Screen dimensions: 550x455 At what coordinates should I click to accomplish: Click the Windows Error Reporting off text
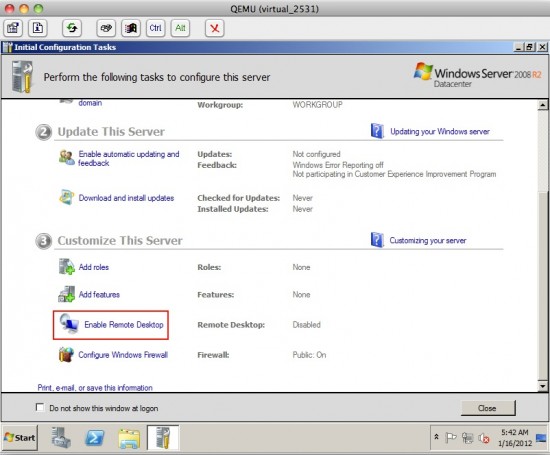coord(338,165)
